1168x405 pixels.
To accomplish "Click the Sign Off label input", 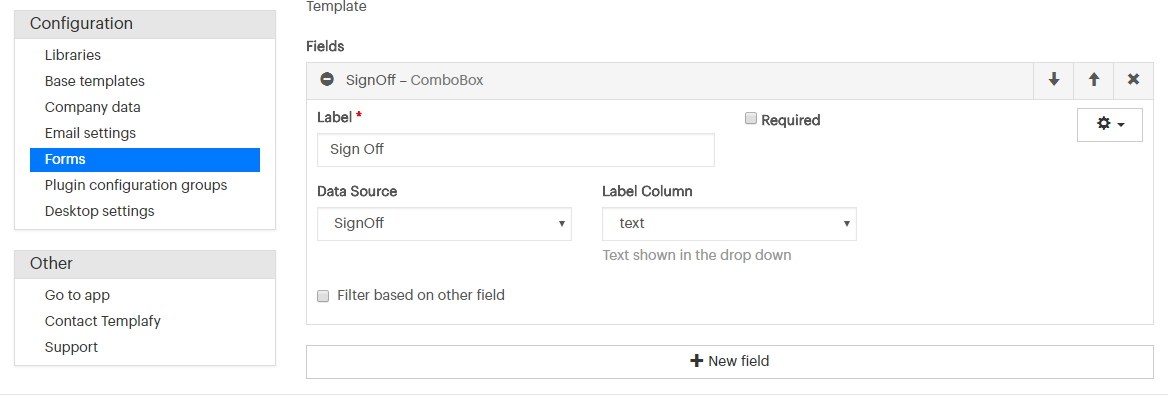I will (515, 150).
